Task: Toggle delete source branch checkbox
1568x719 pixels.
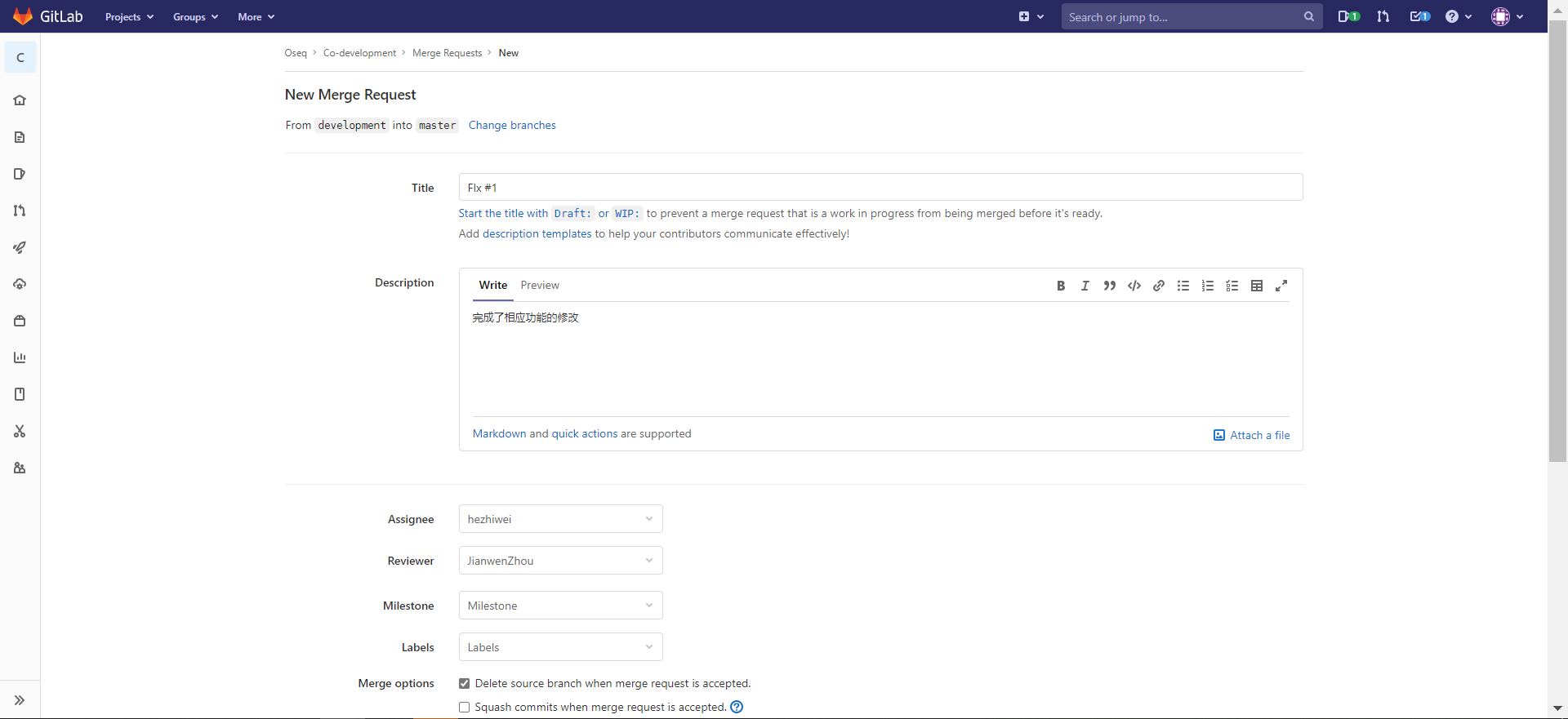Action: click(464, 683)
